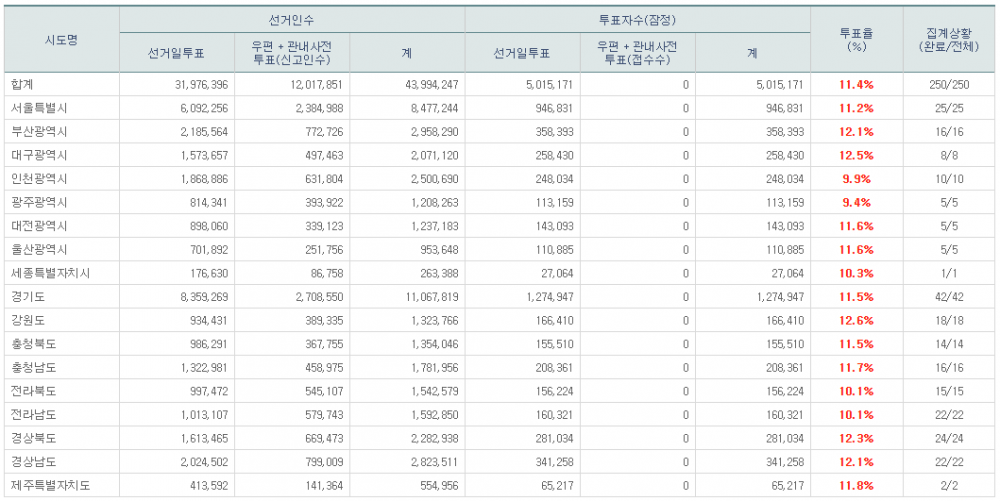This screenshot has width=1000, height=501.
Task: Click the 집계상황(완료/전체) column header
Action: [x=949, y=40]
